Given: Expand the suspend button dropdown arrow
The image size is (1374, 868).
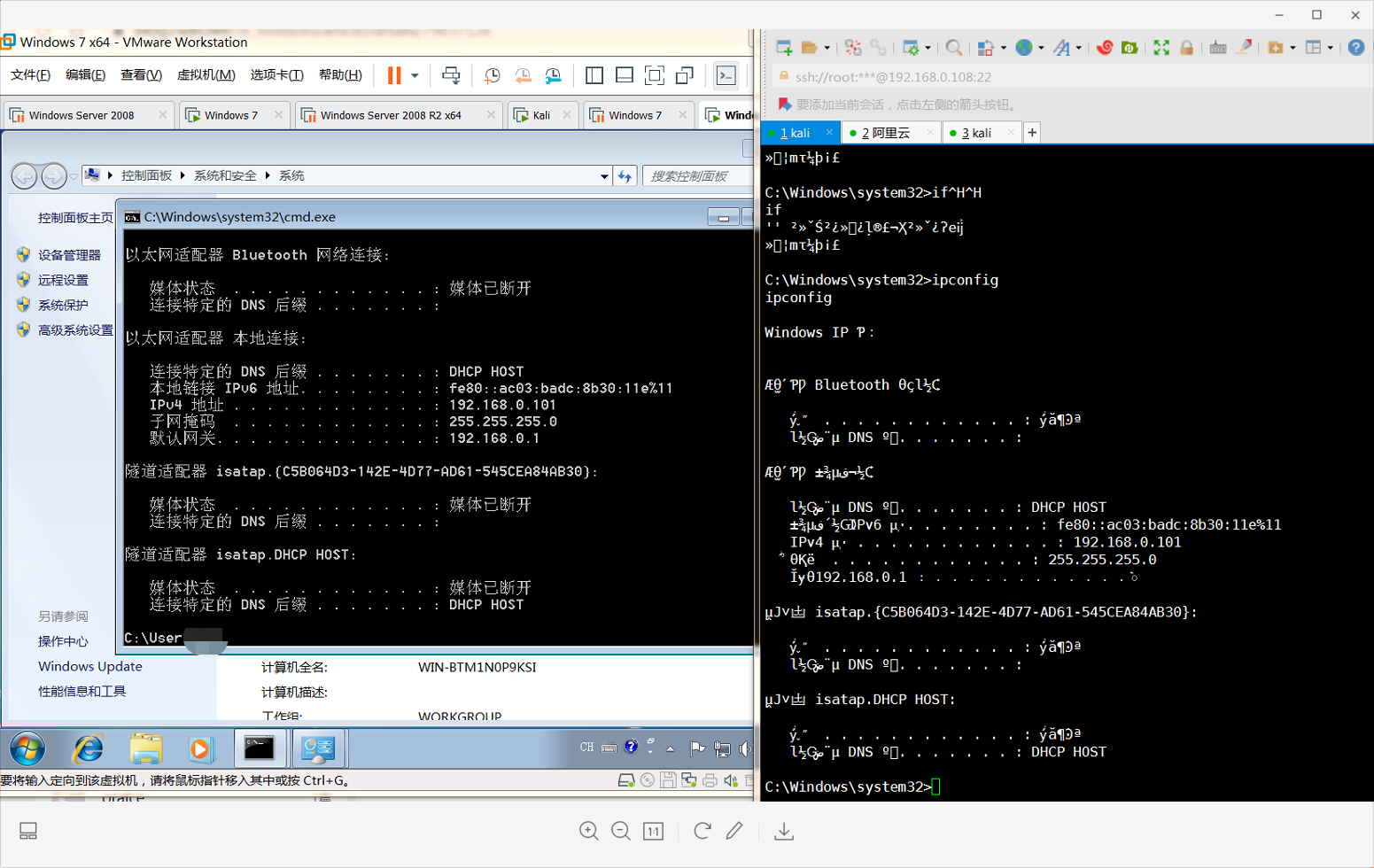Looking at the screenshot, I should click(x=415, y=75).
